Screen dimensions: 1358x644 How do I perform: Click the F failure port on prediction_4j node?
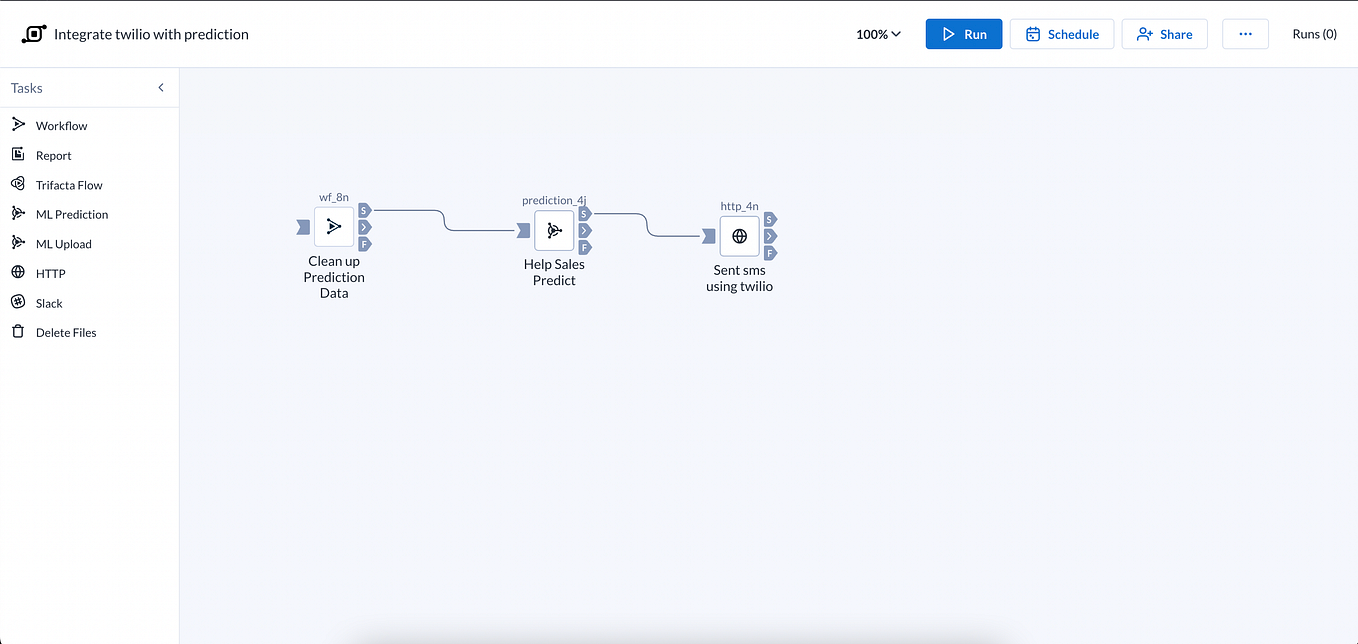[585, 246]
